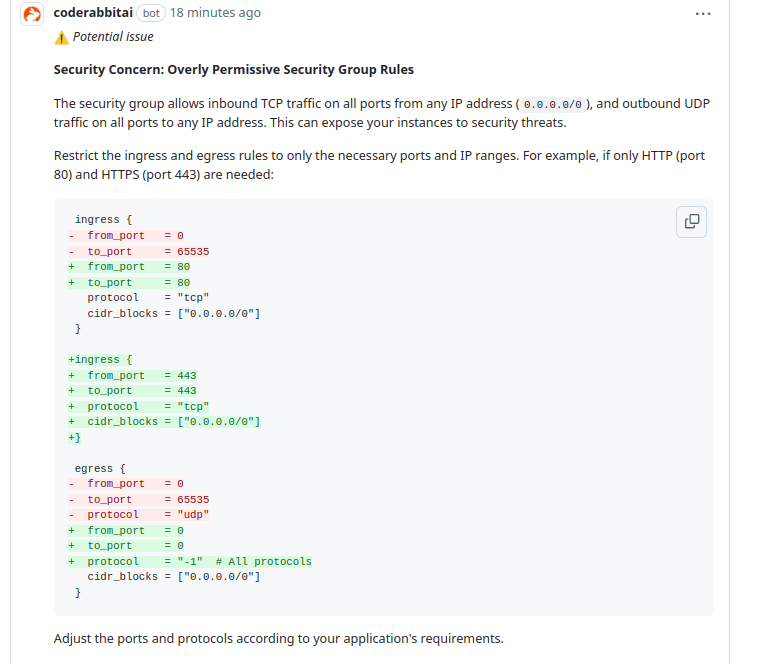Click the "18 minutes ago" timestamp
The height and width of the screenshot is (664, 757).
(x=215, y=13)
